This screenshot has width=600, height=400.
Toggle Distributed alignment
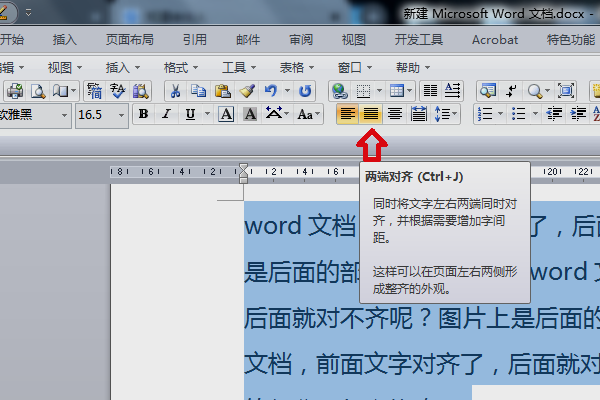tap(419, 114)
